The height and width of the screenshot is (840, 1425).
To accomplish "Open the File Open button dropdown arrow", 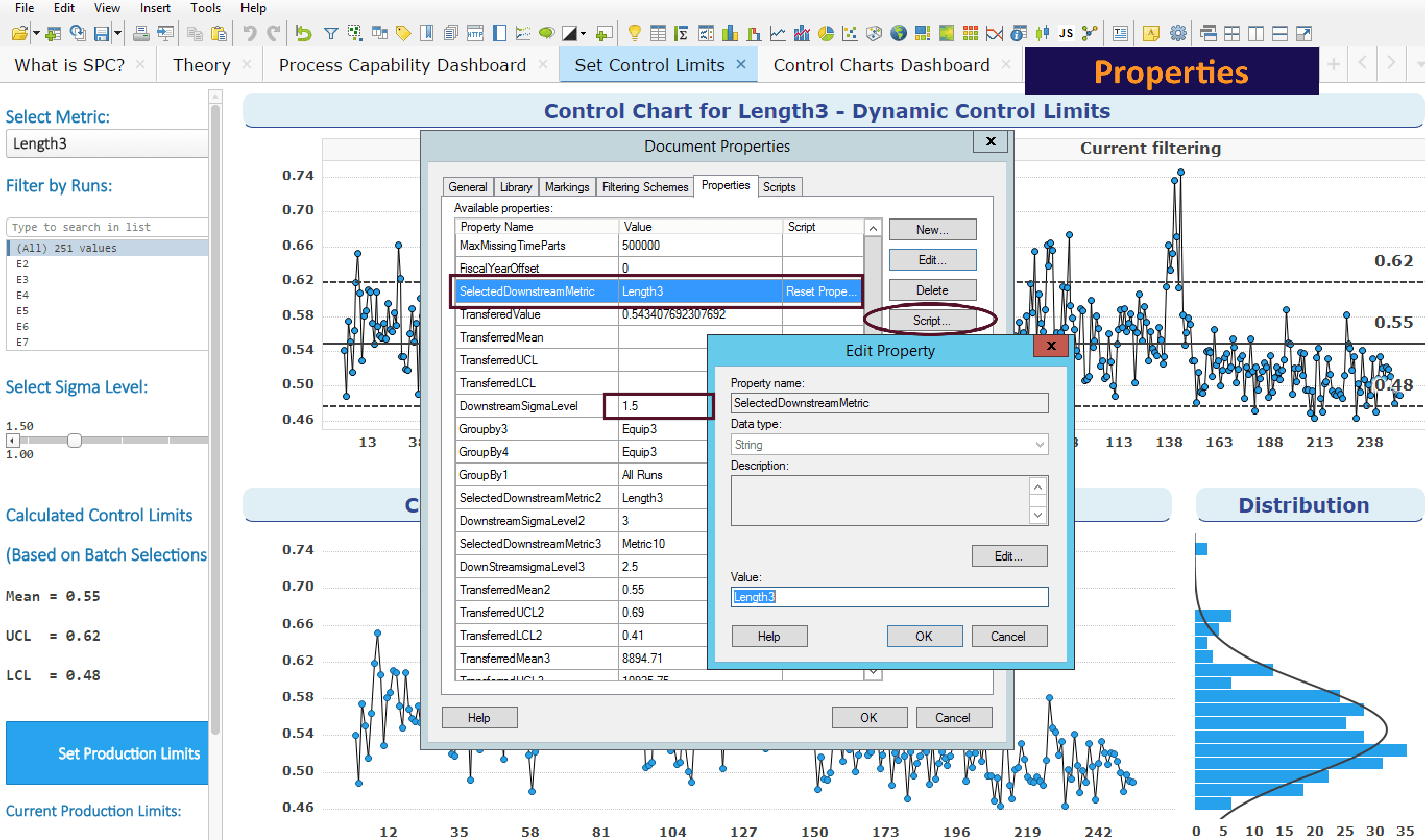I will pyautogui.click(x=37, y=34).
